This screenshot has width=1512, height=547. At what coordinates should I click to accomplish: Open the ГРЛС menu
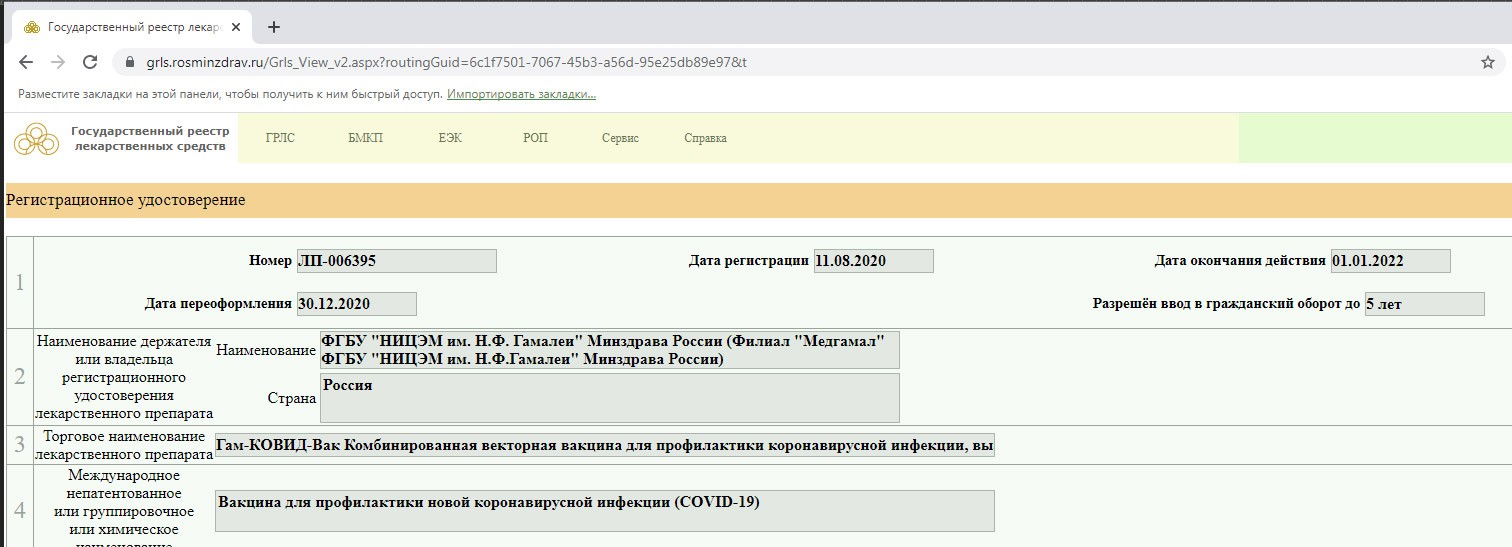280,138
